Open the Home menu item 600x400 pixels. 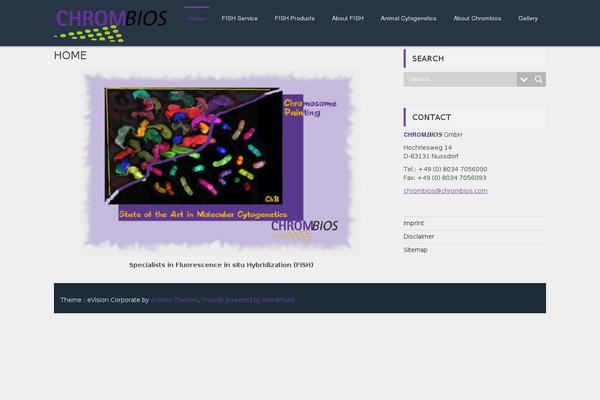click(x=196, y=18)
